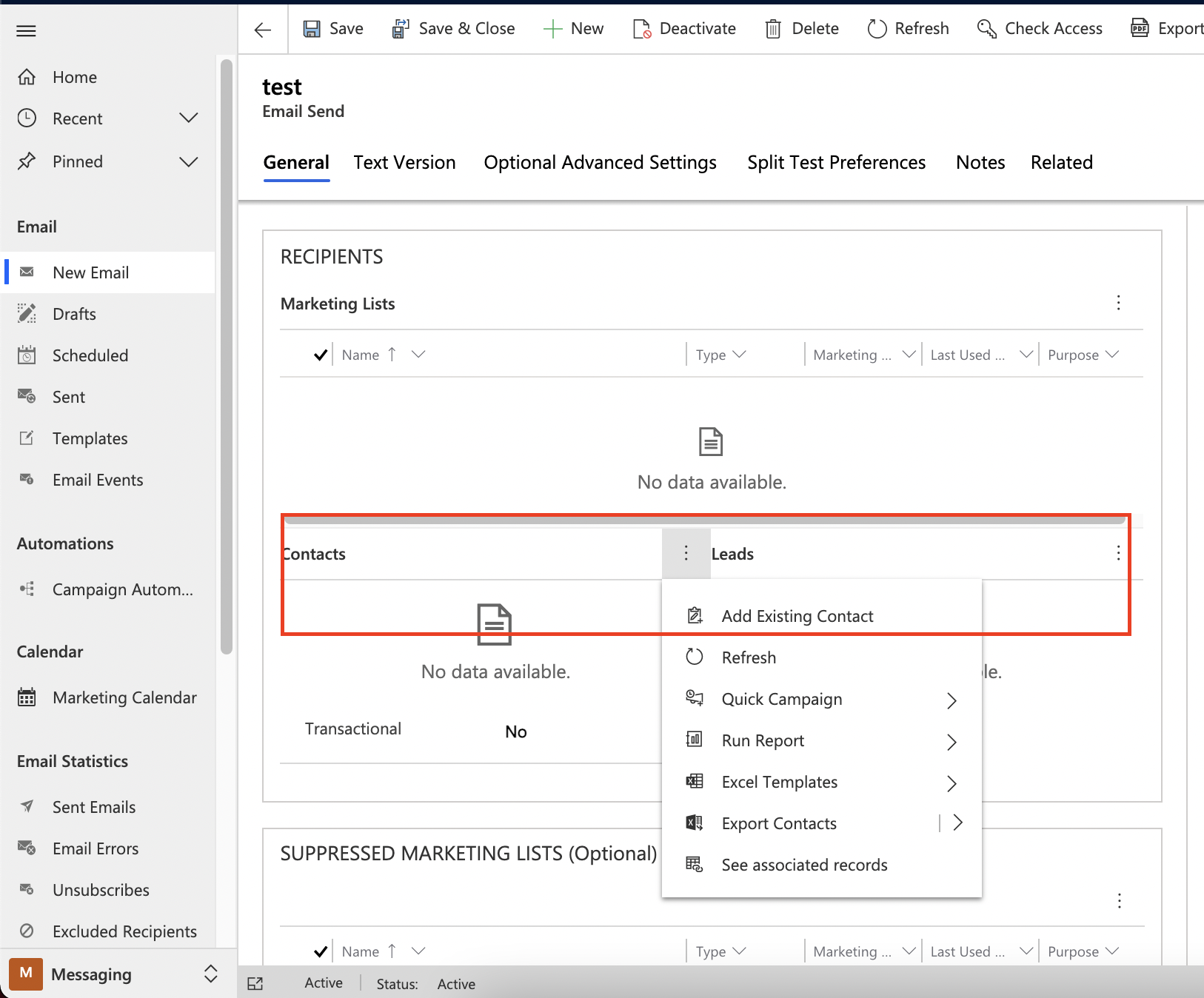
Task: Go back using the left arrow
Action: point(263,30)
